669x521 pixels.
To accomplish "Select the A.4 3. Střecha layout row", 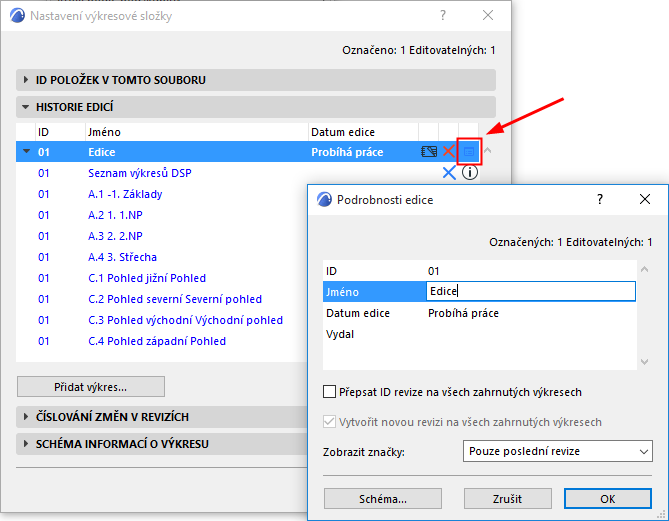I will [x=161, y=257].
